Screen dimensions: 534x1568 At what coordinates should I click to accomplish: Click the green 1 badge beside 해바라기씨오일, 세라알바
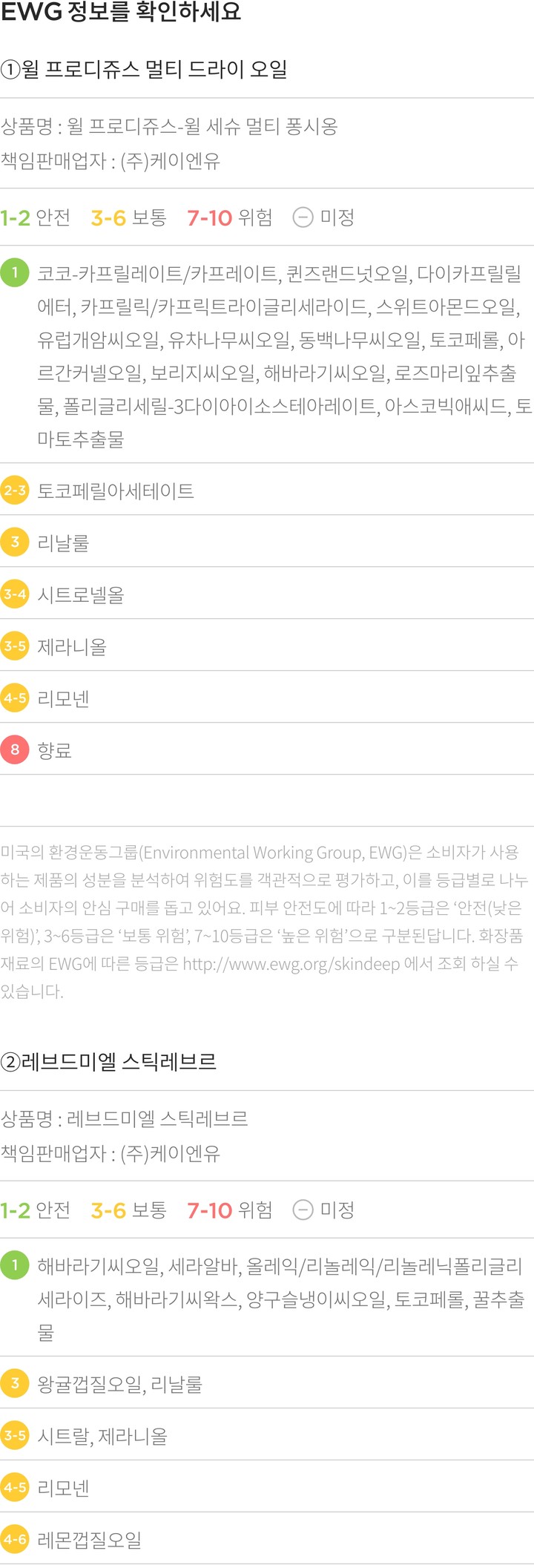pyautogui.click(x=15, y=1264)
